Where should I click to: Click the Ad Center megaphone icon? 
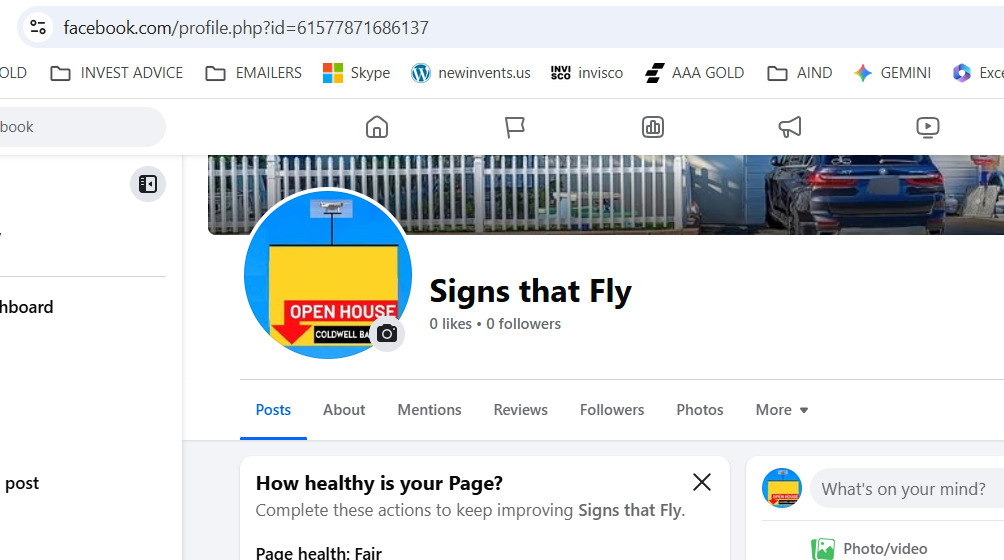(x=790, y=127)
